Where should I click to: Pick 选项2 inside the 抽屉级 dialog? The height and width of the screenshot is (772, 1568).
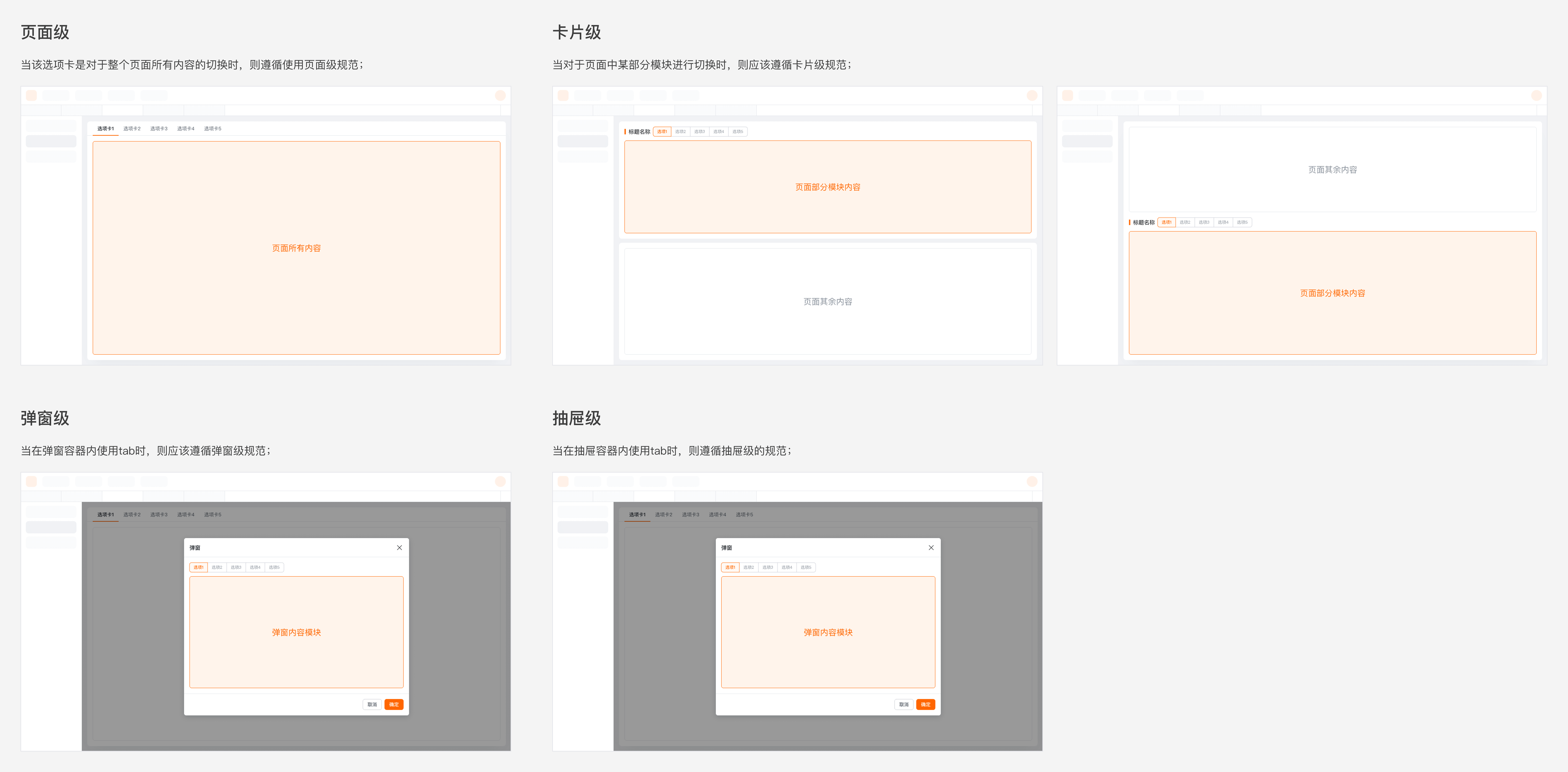pos(749,567)
